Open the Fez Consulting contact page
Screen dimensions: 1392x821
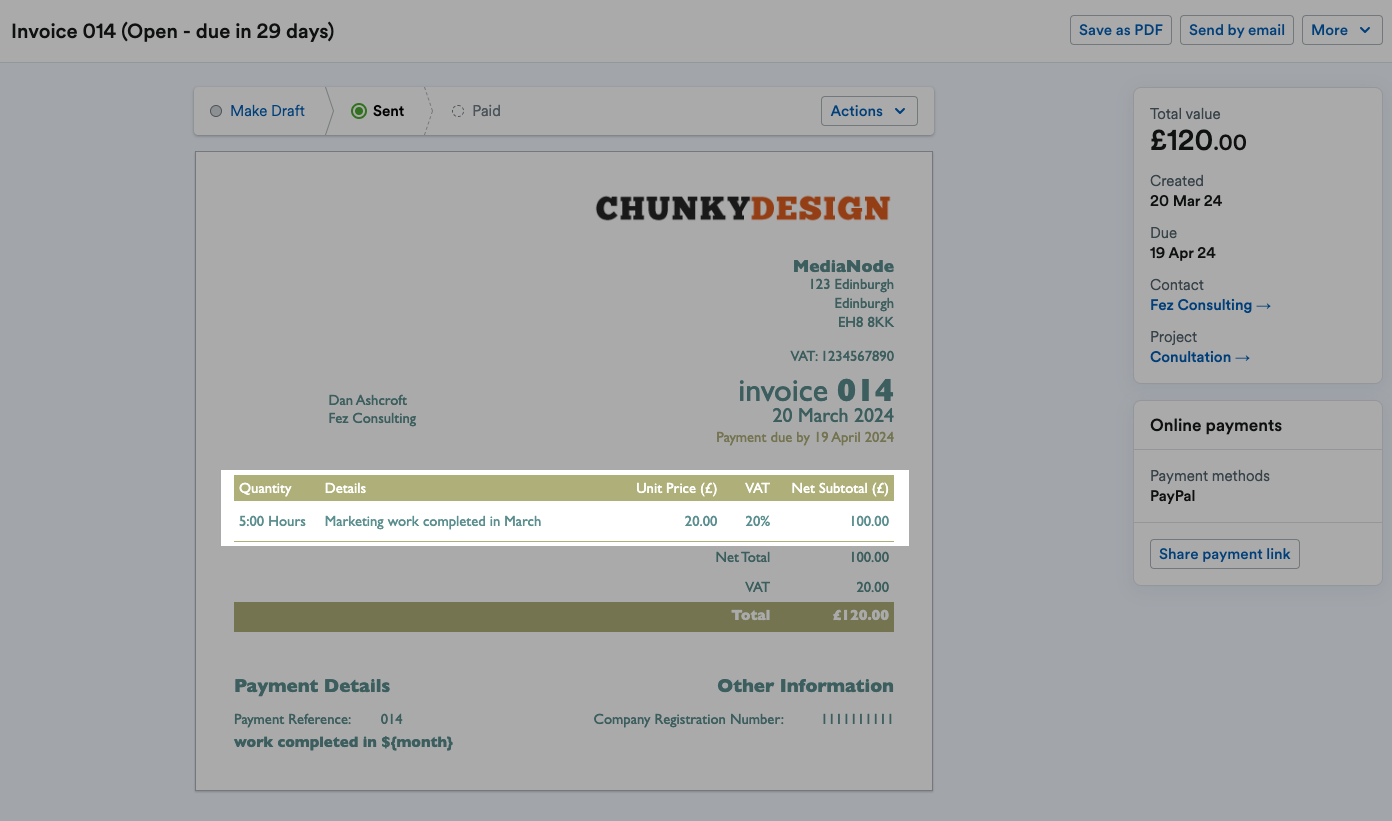pos(1201,305)
